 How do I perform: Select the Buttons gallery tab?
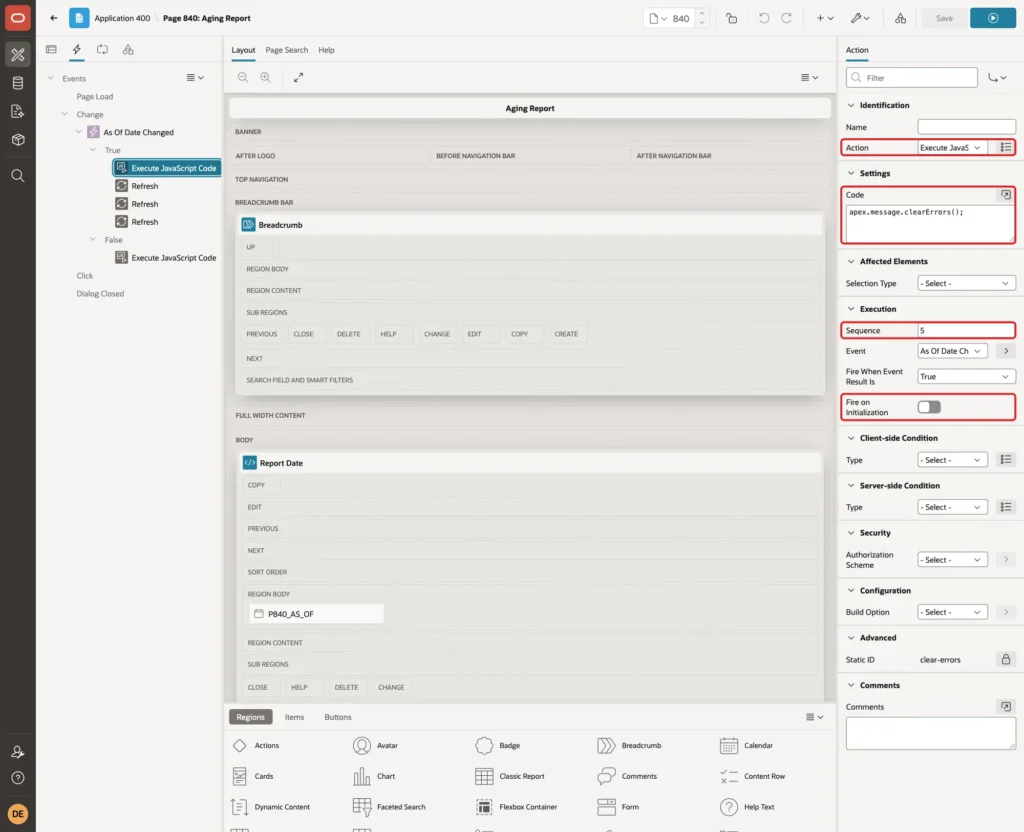pyautogui.click(x=338, y=717)
